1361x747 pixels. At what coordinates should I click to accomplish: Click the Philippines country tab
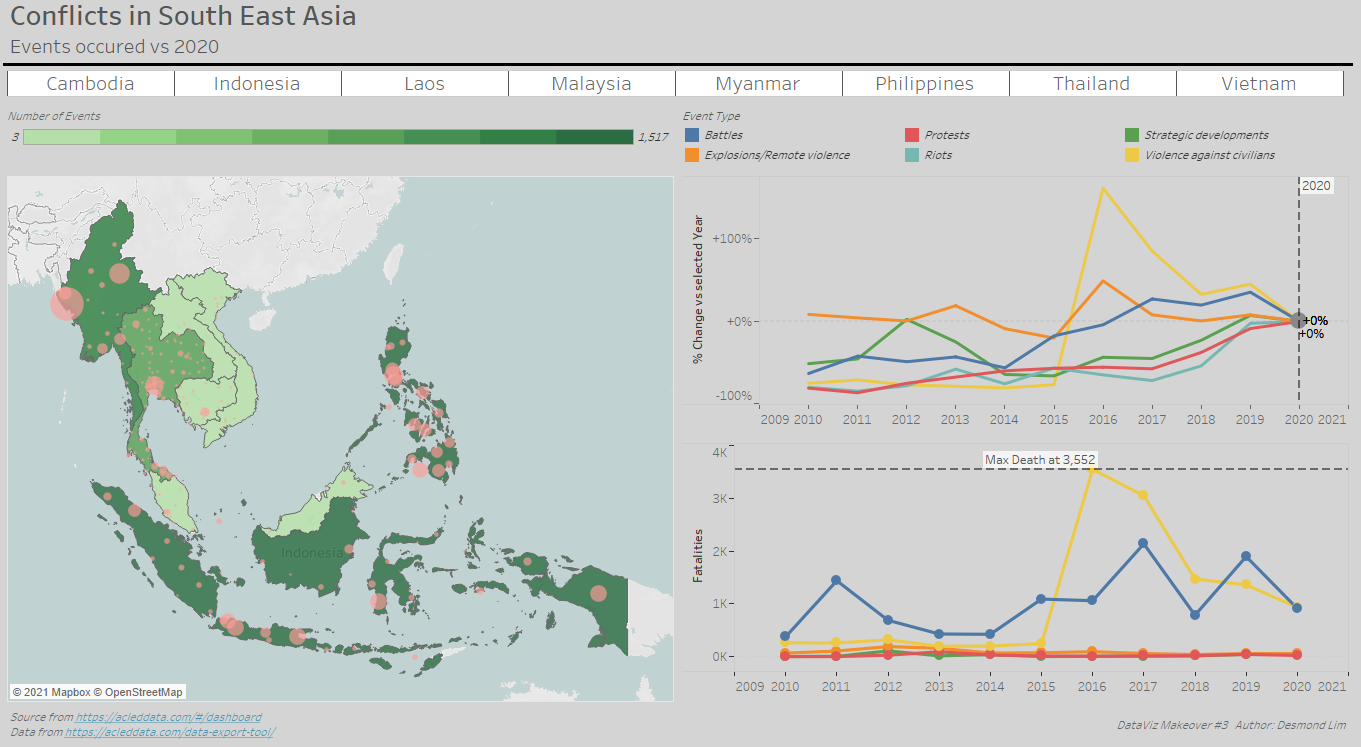pyautogui.click(x=925, y=84)
